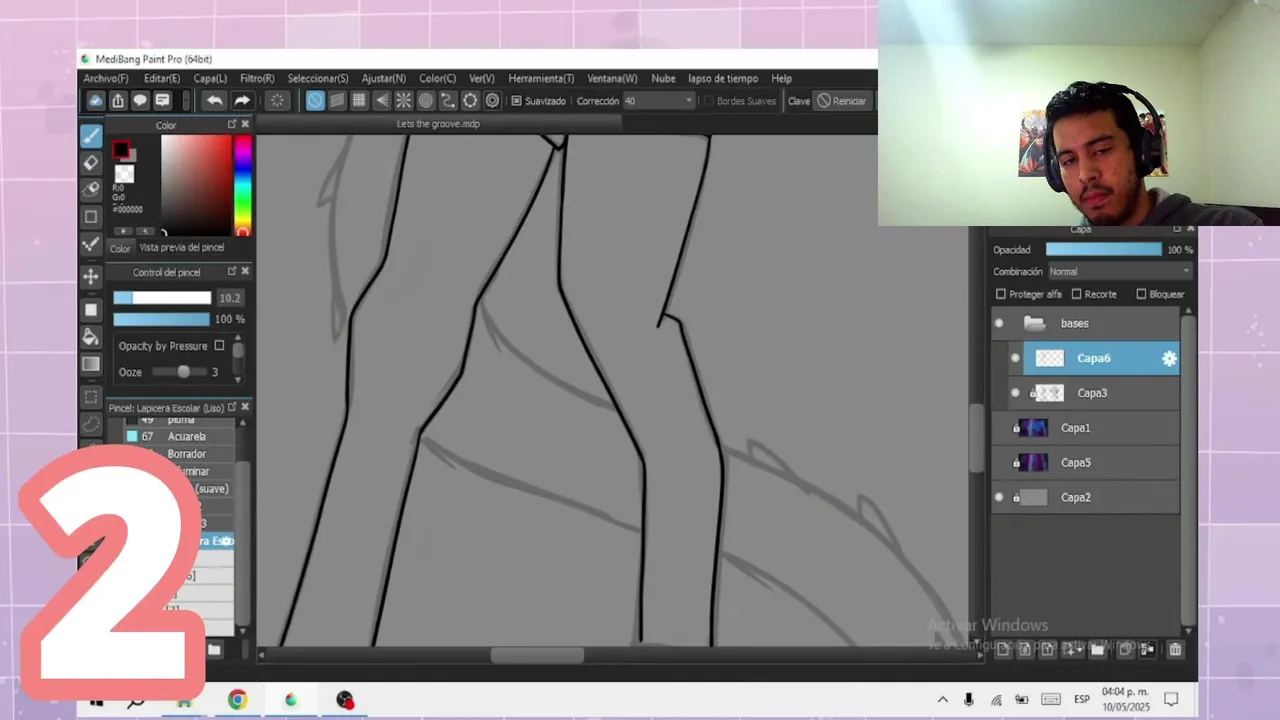Select the Gradient tool

pyautogui.click(x=91, y=364)
